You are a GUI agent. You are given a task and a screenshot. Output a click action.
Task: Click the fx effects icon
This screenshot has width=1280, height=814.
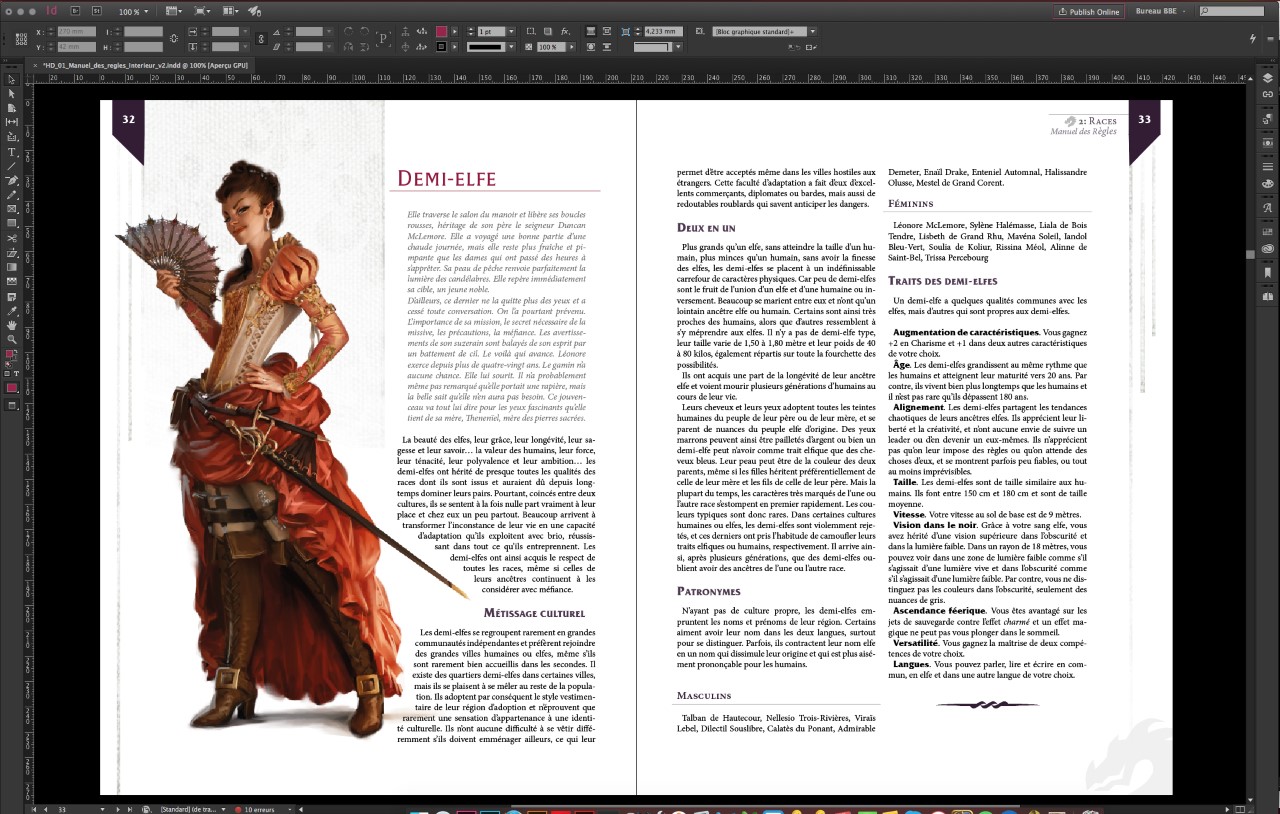(x=566, y=32)
